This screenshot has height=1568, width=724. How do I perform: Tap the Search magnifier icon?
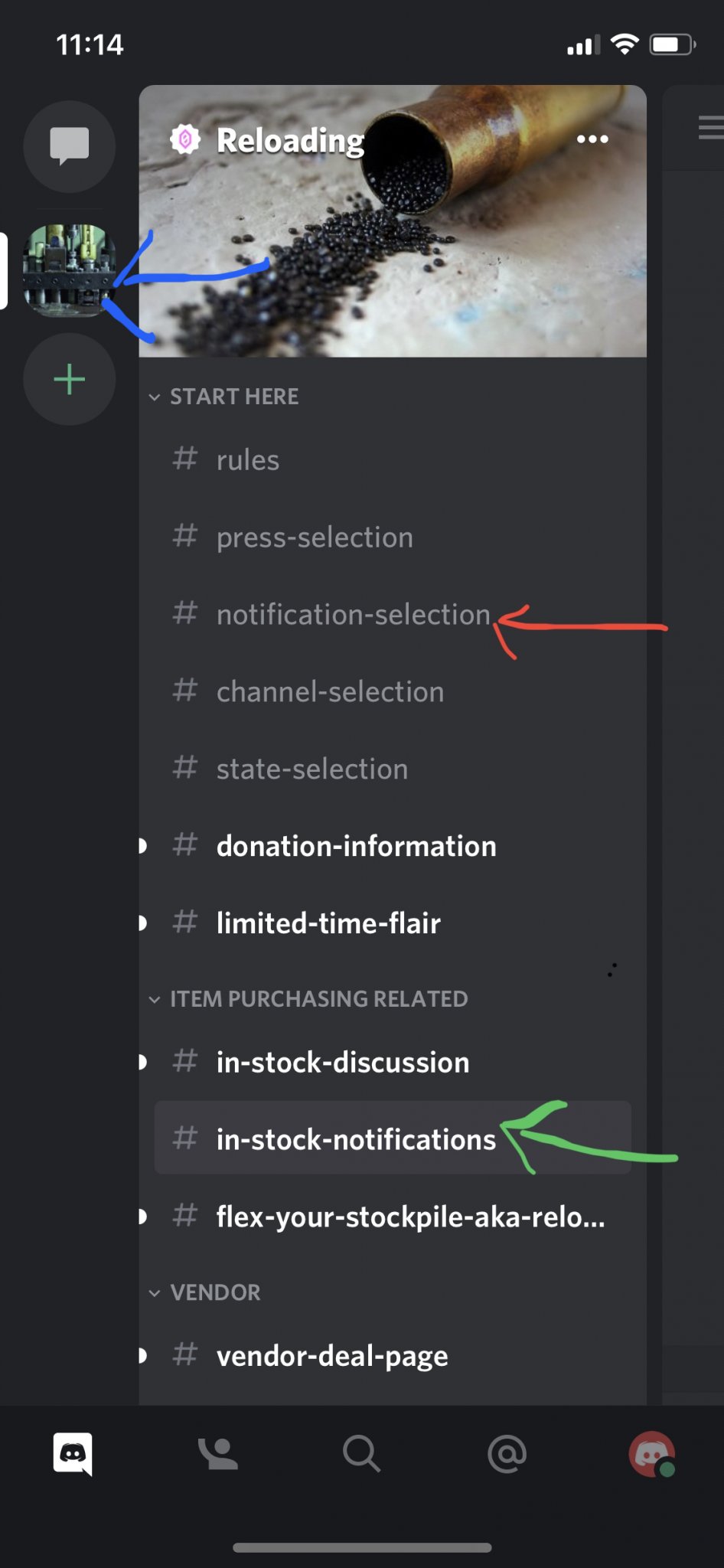[361, 1453]
